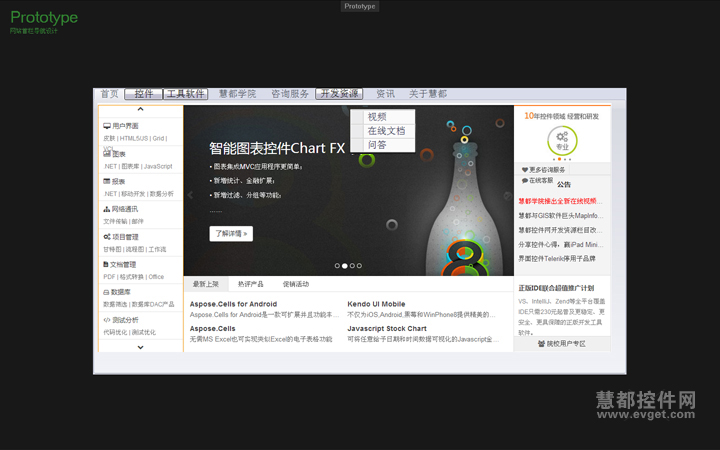Open 资讯 in the navigation bar
This screenshot has width=720, height=450.
coord(385,94)
